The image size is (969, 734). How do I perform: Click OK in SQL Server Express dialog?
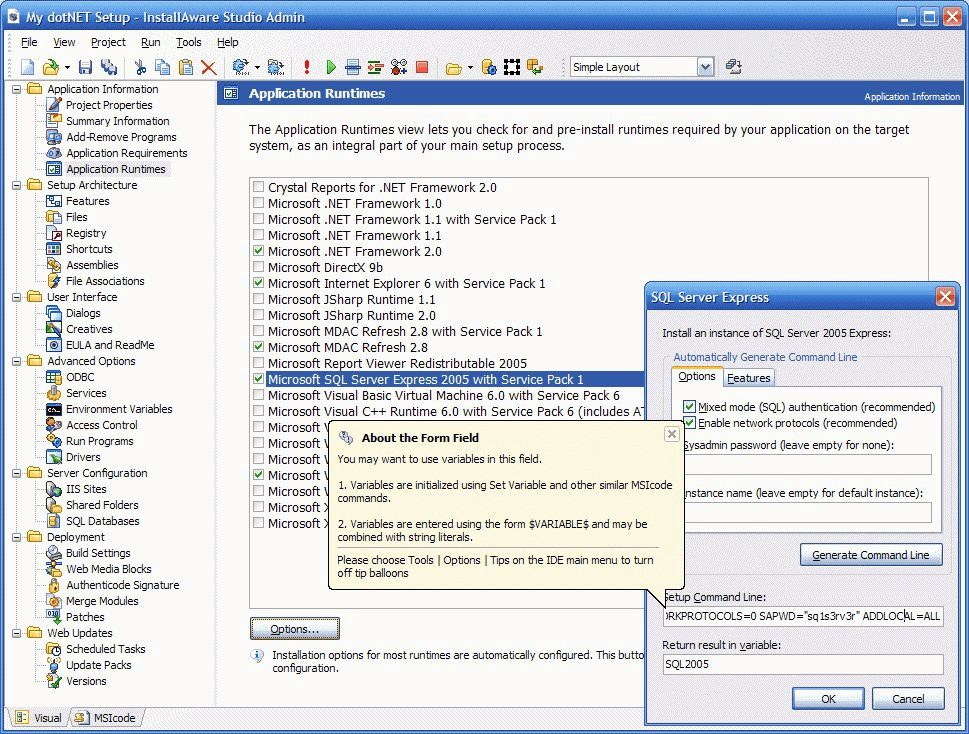(x=828, y=699)
